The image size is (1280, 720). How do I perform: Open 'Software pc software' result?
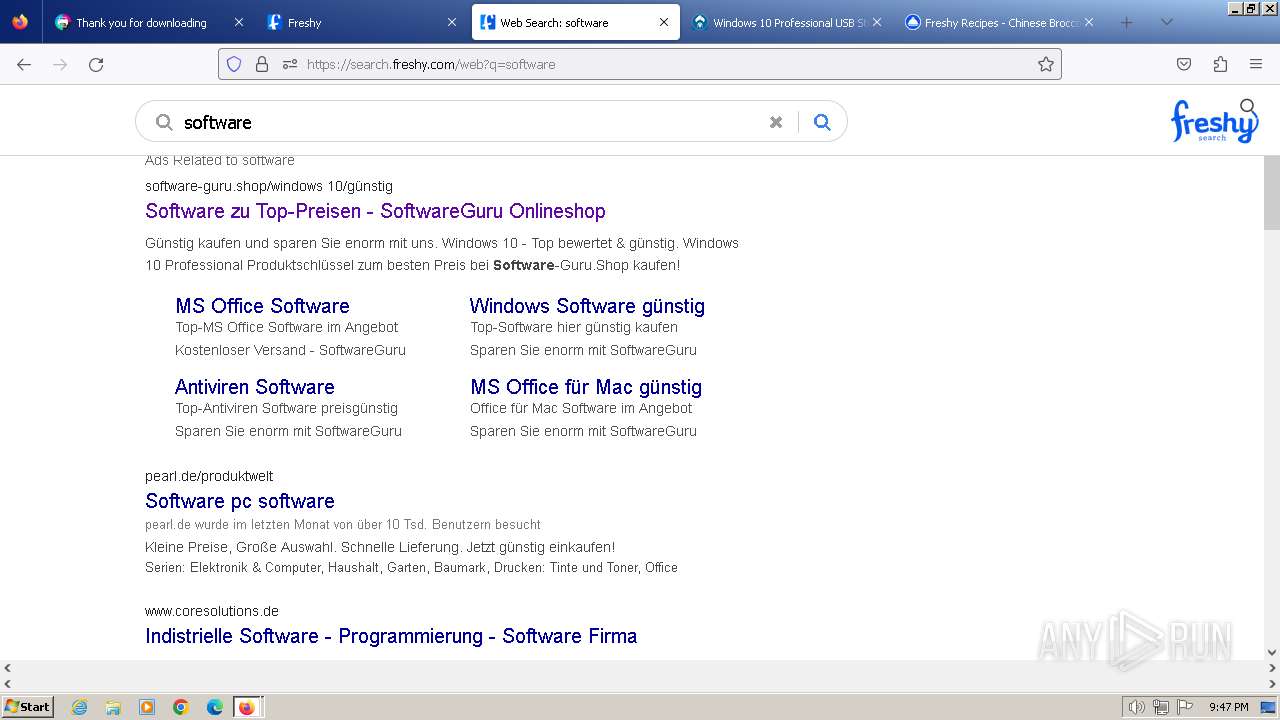[x=240, y=501]
